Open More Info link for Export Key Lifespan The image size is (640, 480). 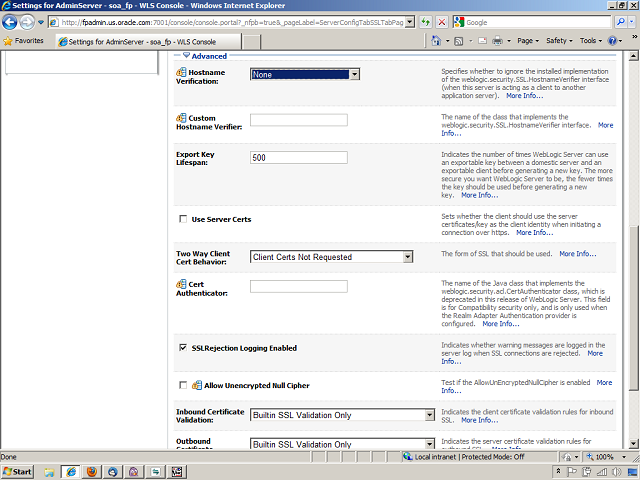(x=480, y=195)
